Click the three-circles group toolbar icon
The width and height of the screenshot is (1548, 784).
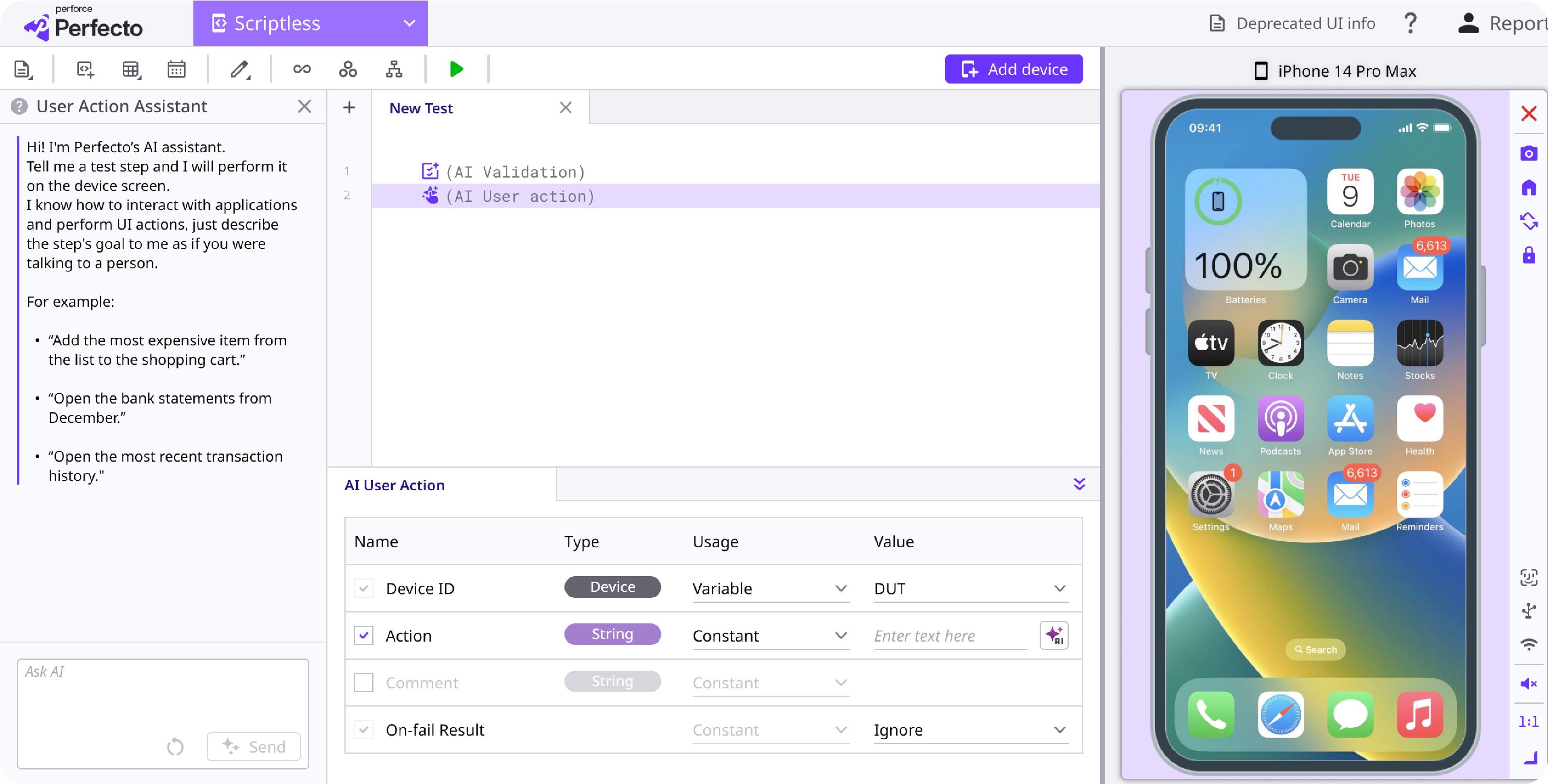348,70
